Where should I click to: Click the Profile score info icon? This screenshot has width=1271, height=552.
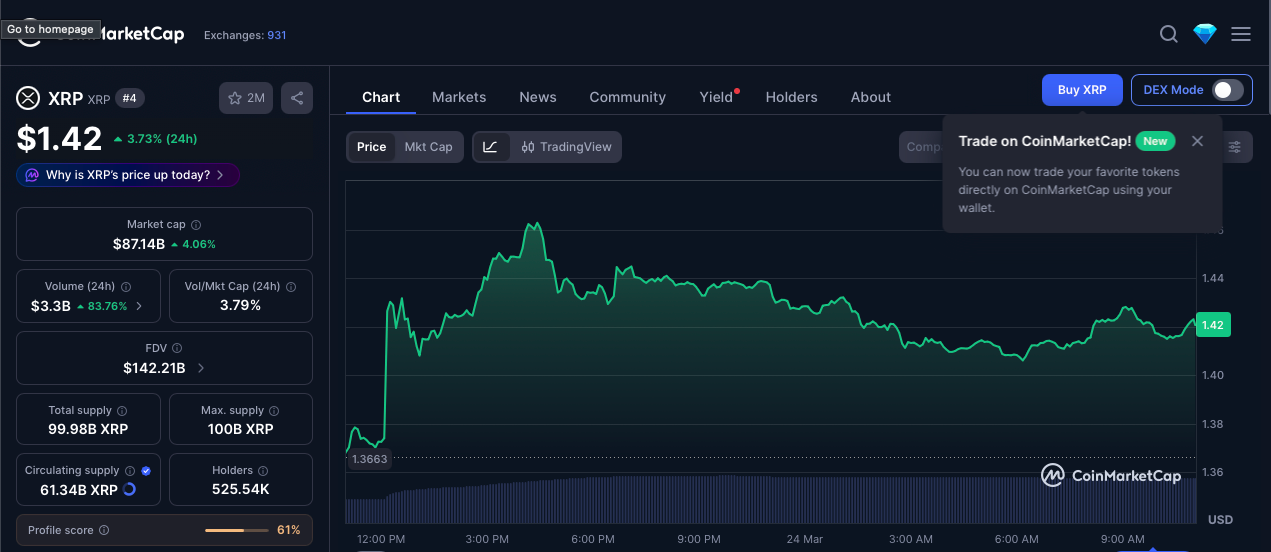point(104,530)
